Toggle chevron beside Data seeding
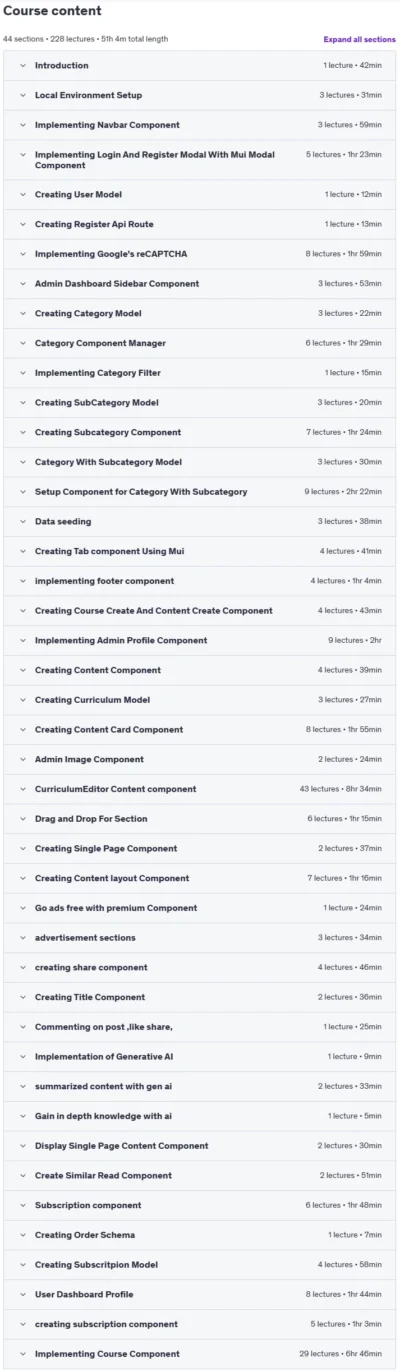This screenshot has height=1372, width=400. [22, 521]
